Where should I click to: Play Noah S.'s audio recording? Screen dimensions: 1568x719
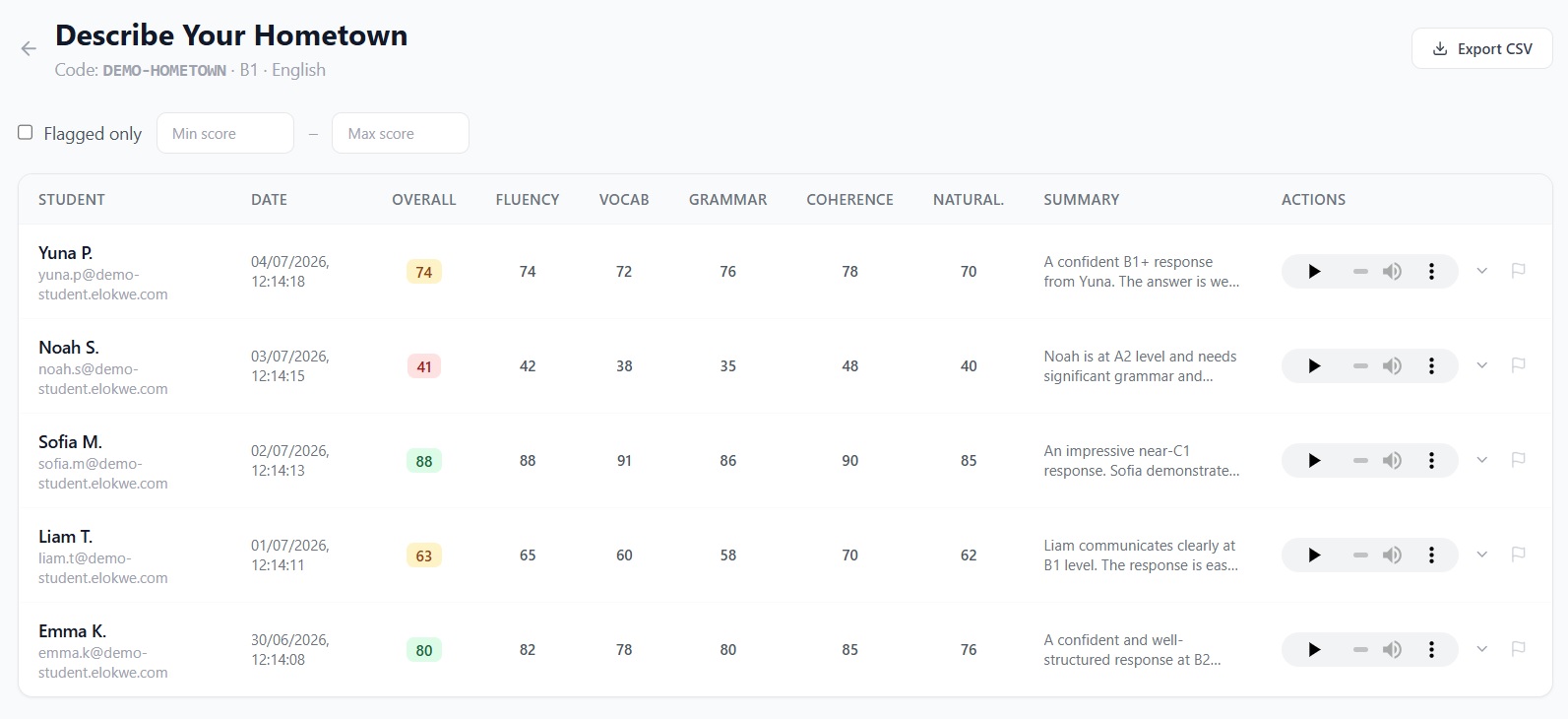pyautogui.click(x=1314, y=366)
